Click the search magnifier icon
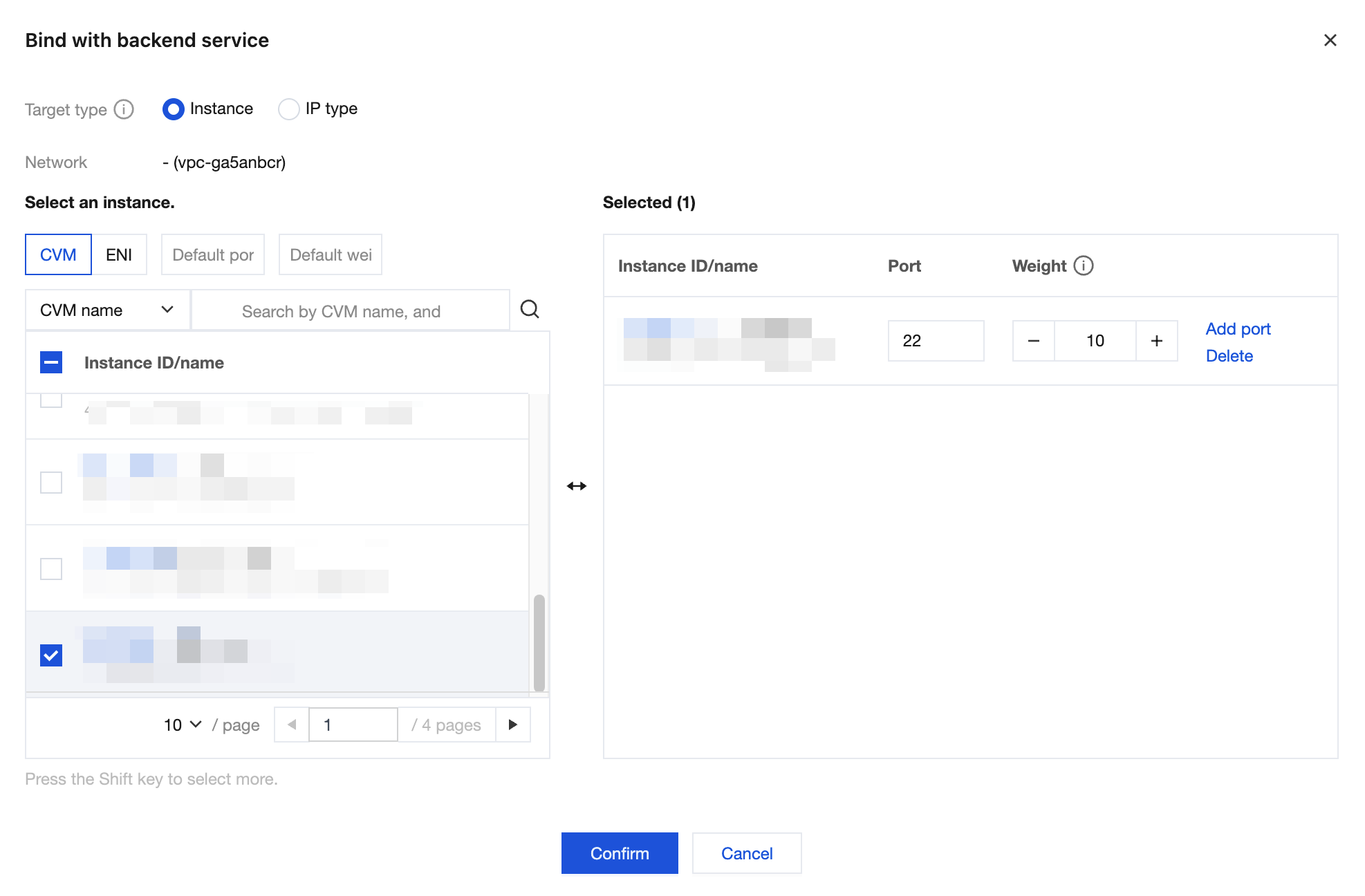 530,309
